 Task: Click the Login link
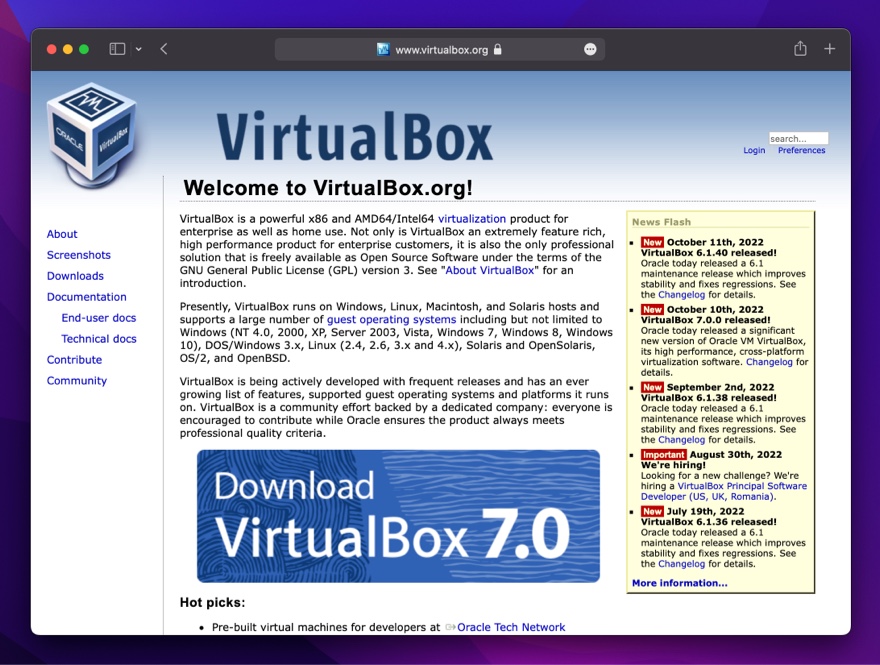754,150
